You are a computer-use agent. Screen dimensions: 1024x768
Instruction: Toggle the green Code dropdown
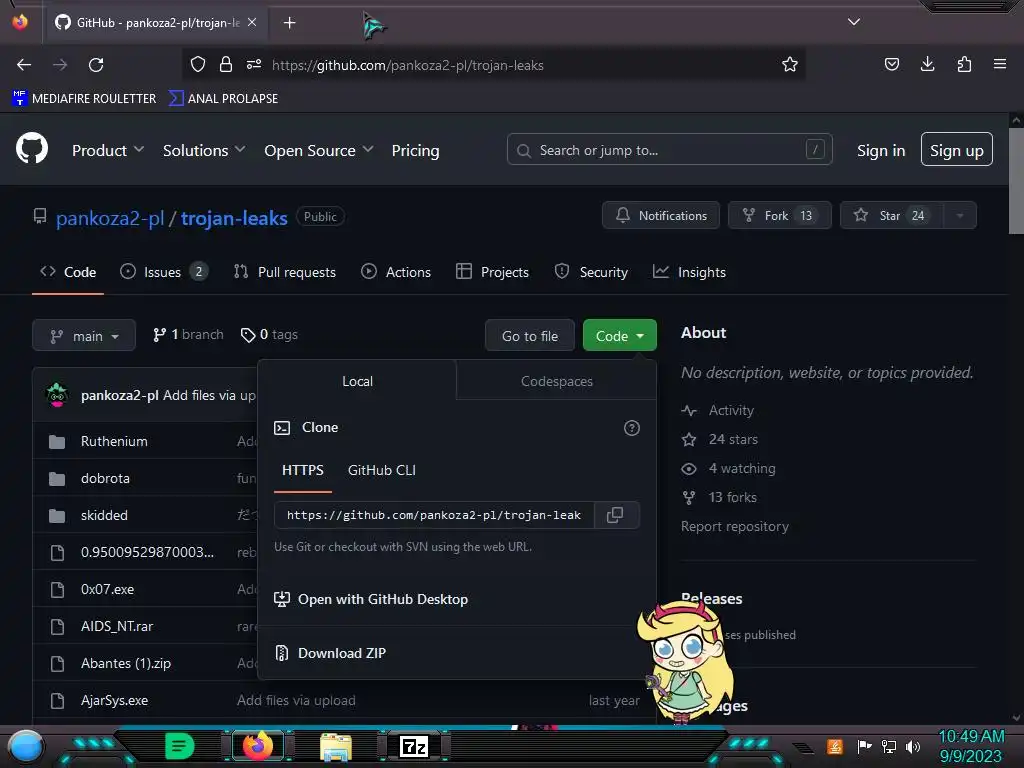coord(619,336)
